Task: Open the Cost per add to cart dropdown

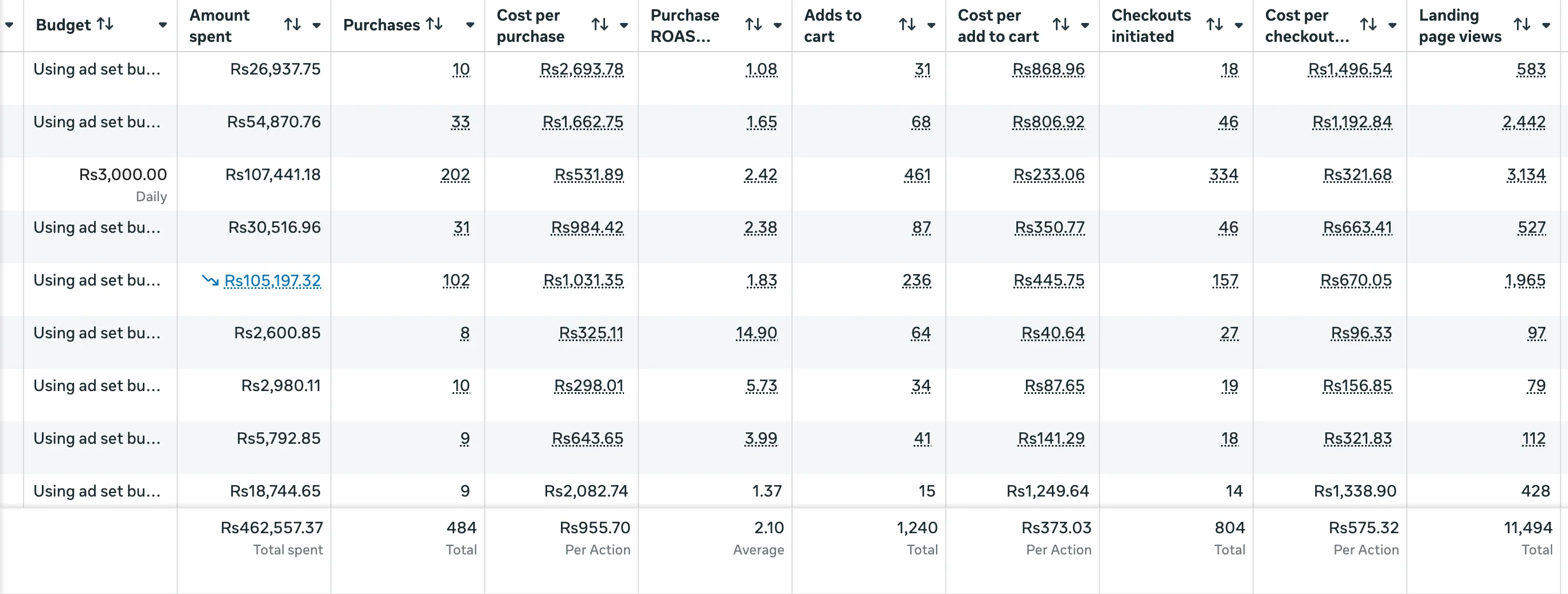Action: (1085, 26)
